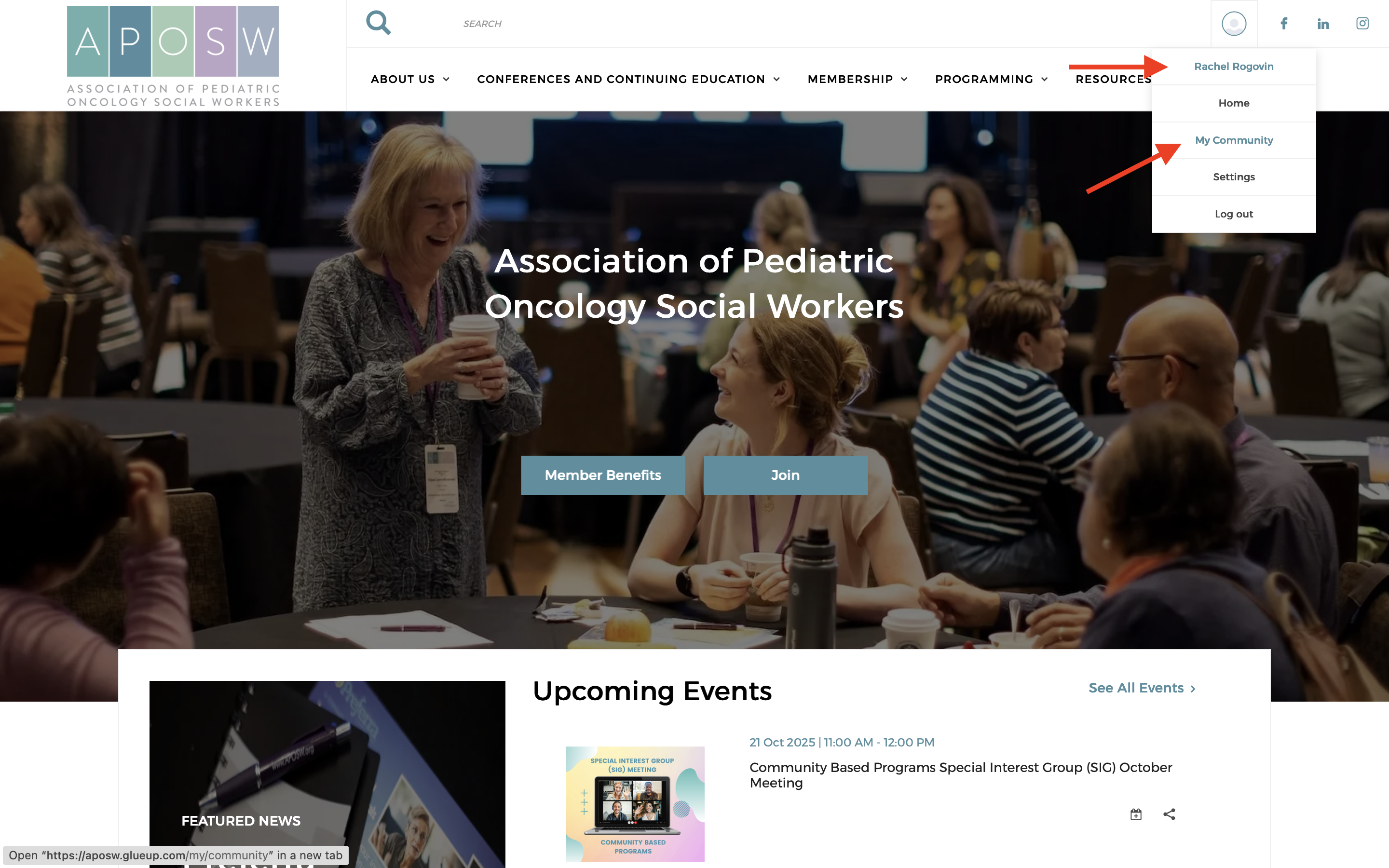Click the Member Benefits button

[603, 475]
